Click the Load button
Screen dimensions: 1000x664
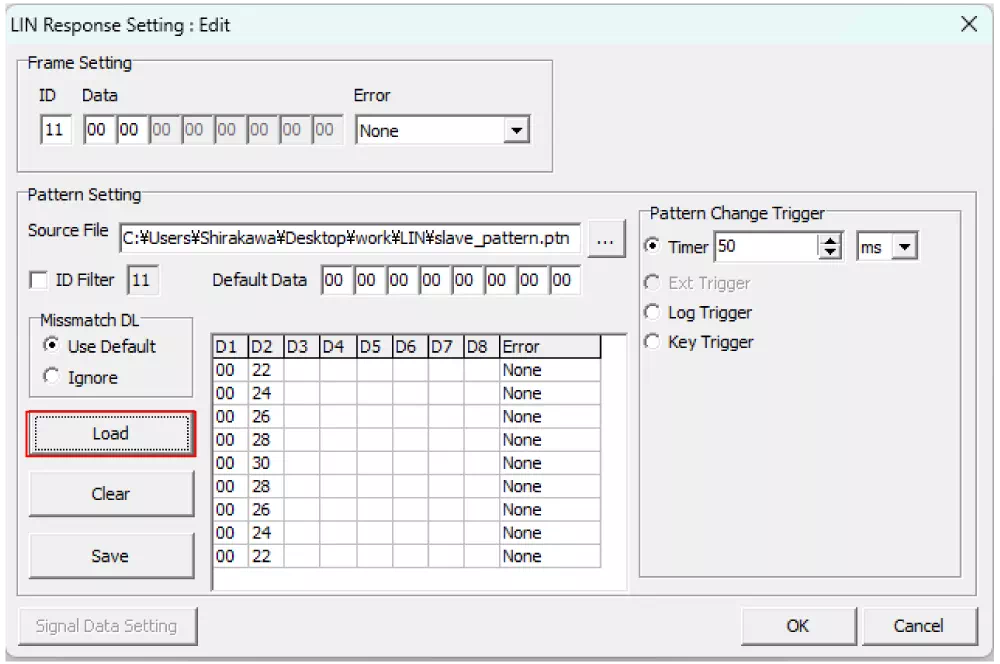click(110, 433)
